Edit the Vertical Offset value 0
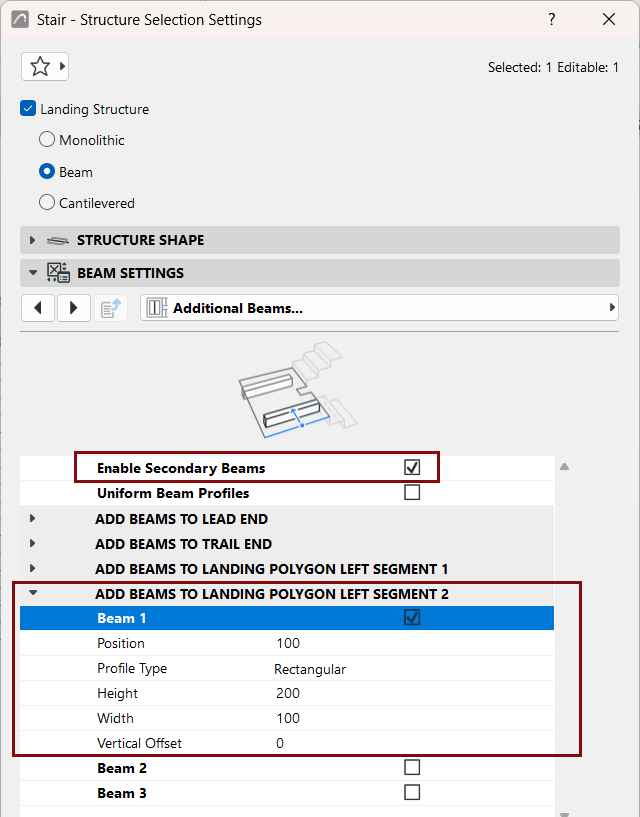Viewport: 640px width, 817px height. (x=280, y=744)
